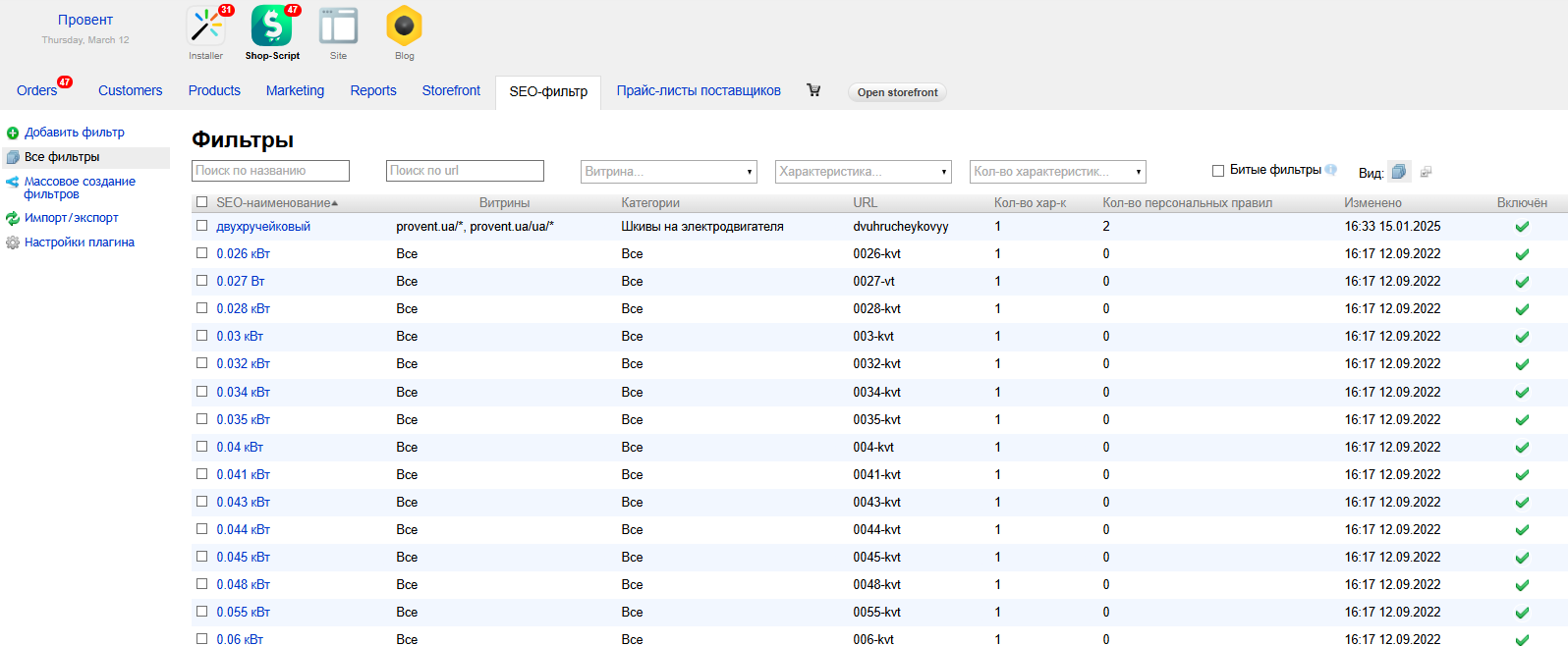1568x646 pixels.
Task: Open the Кол-во характеристик dropdown
Action: point(1057,172)
